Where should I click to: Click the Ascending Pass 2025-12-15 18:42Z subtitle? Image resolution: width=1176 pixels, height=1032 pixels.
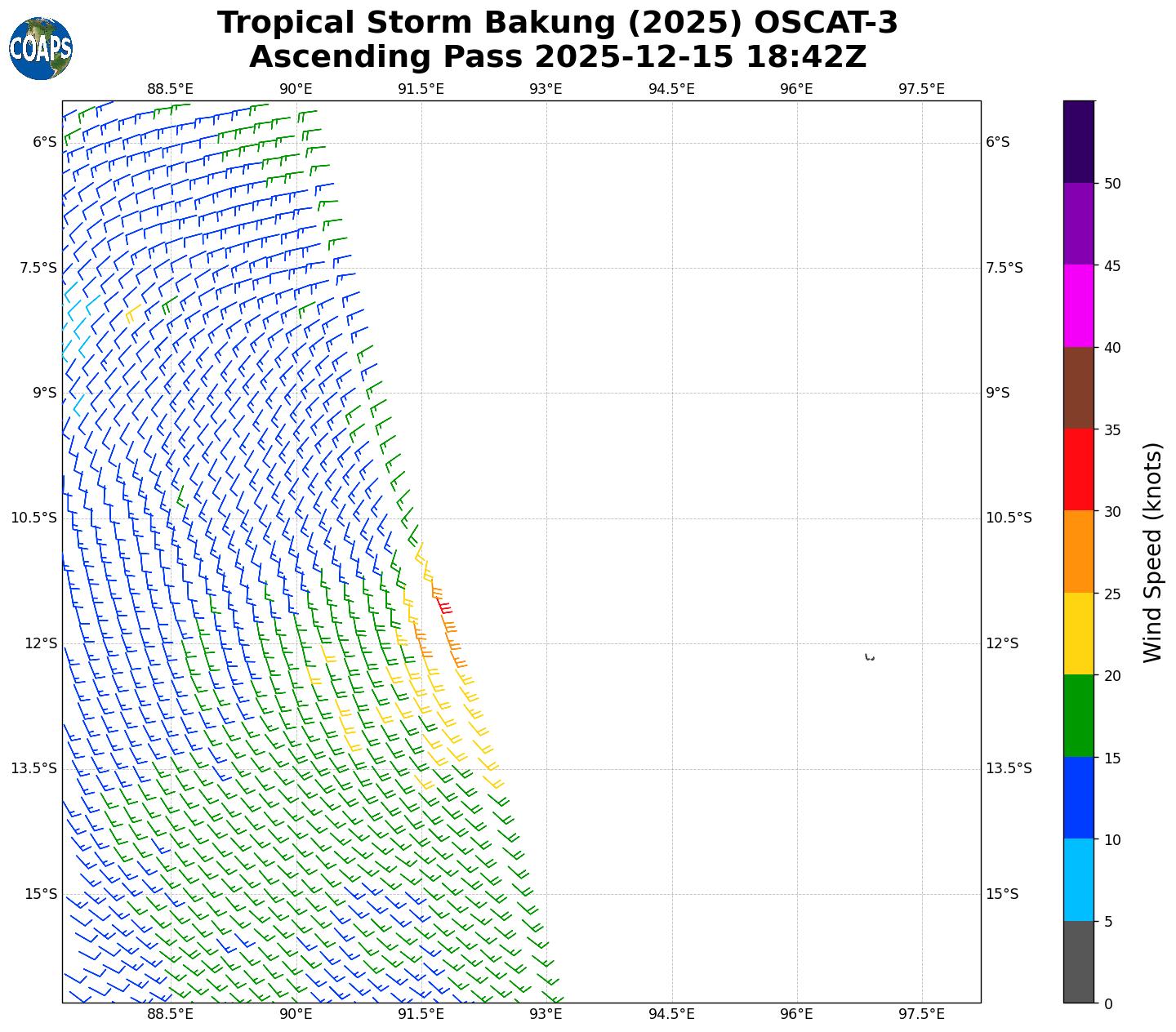[557, 57]
